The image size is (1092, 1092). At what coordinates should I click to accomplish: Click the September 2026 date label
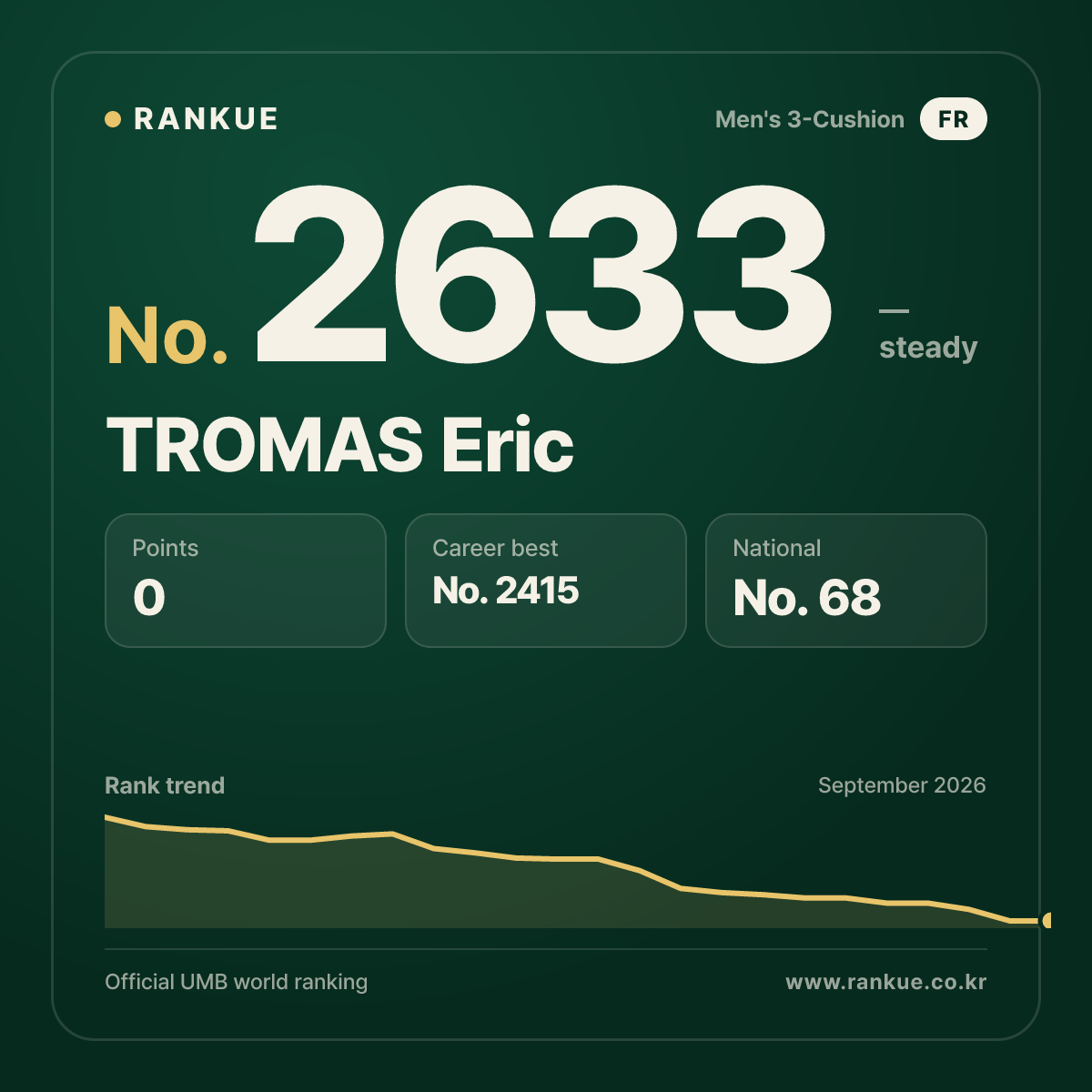coord(902,785)
